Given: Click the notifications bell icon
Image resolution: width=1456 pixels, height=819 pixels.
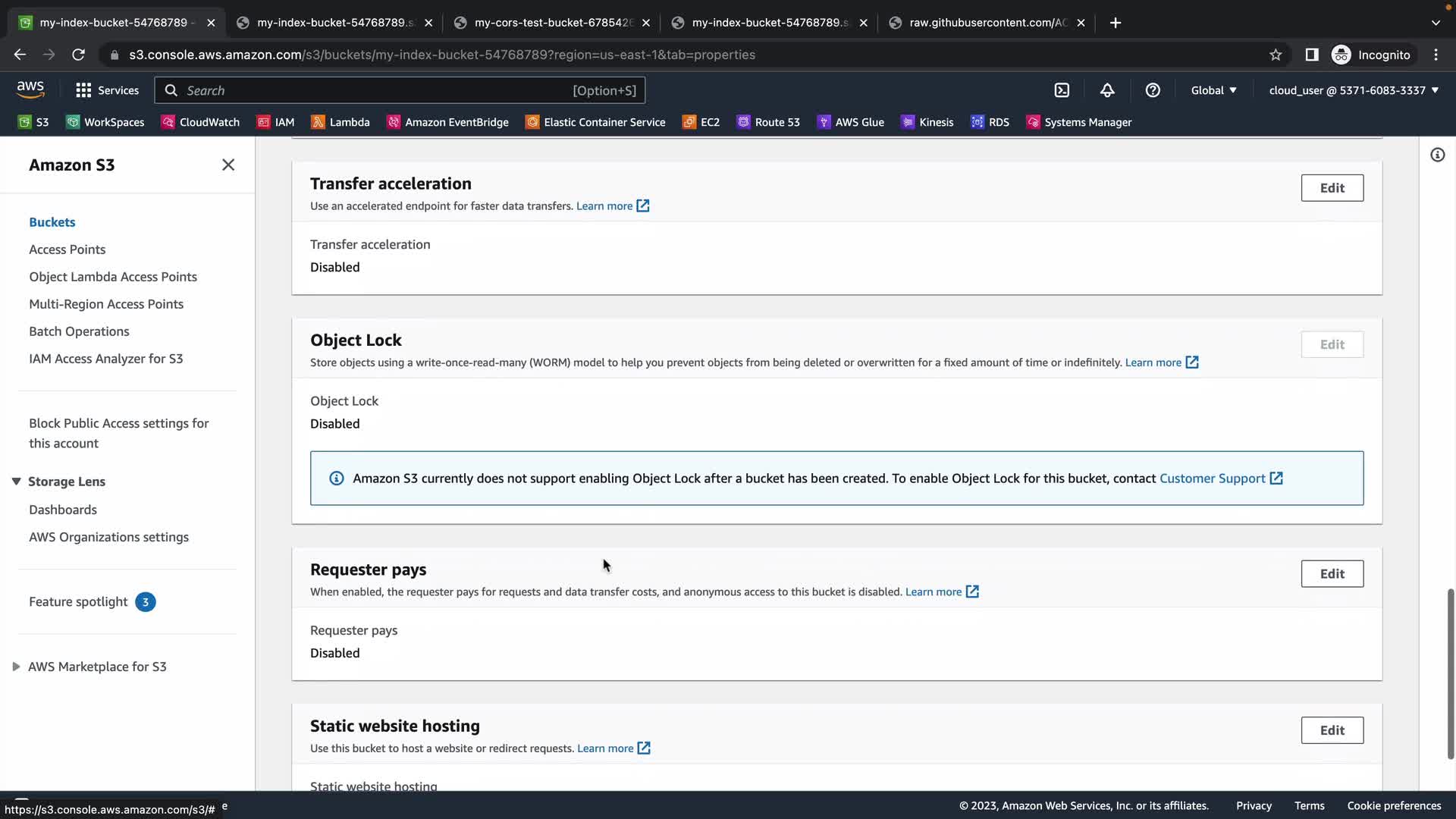Looking at the screenshot, I should [x=1107, y=90].
